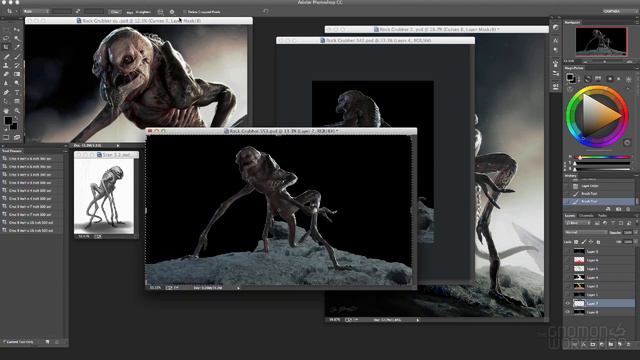Viewport: 640px width, 360px height.
Task: Select the History panel tab
Action: click(570, 176)
